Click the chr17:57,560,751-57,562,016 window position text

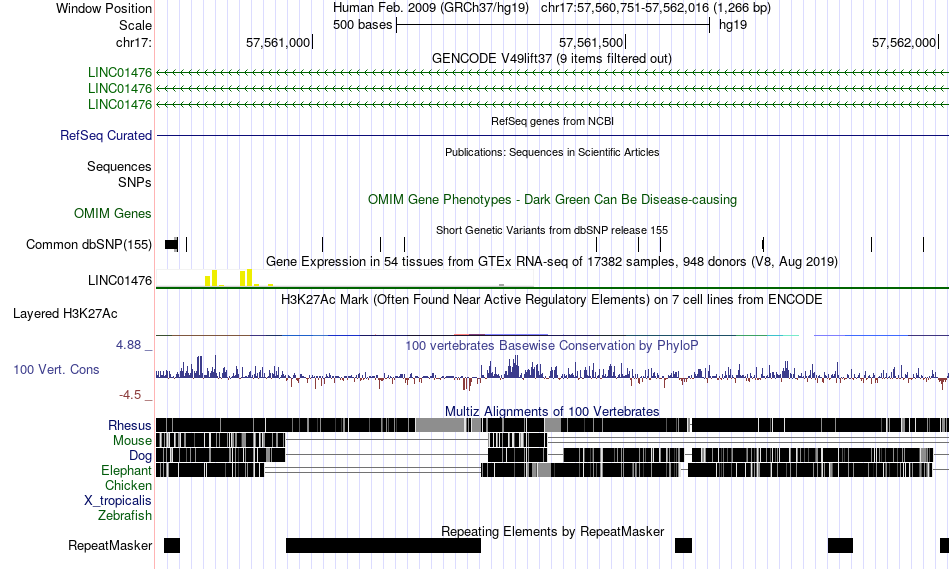tap(656, 8)
